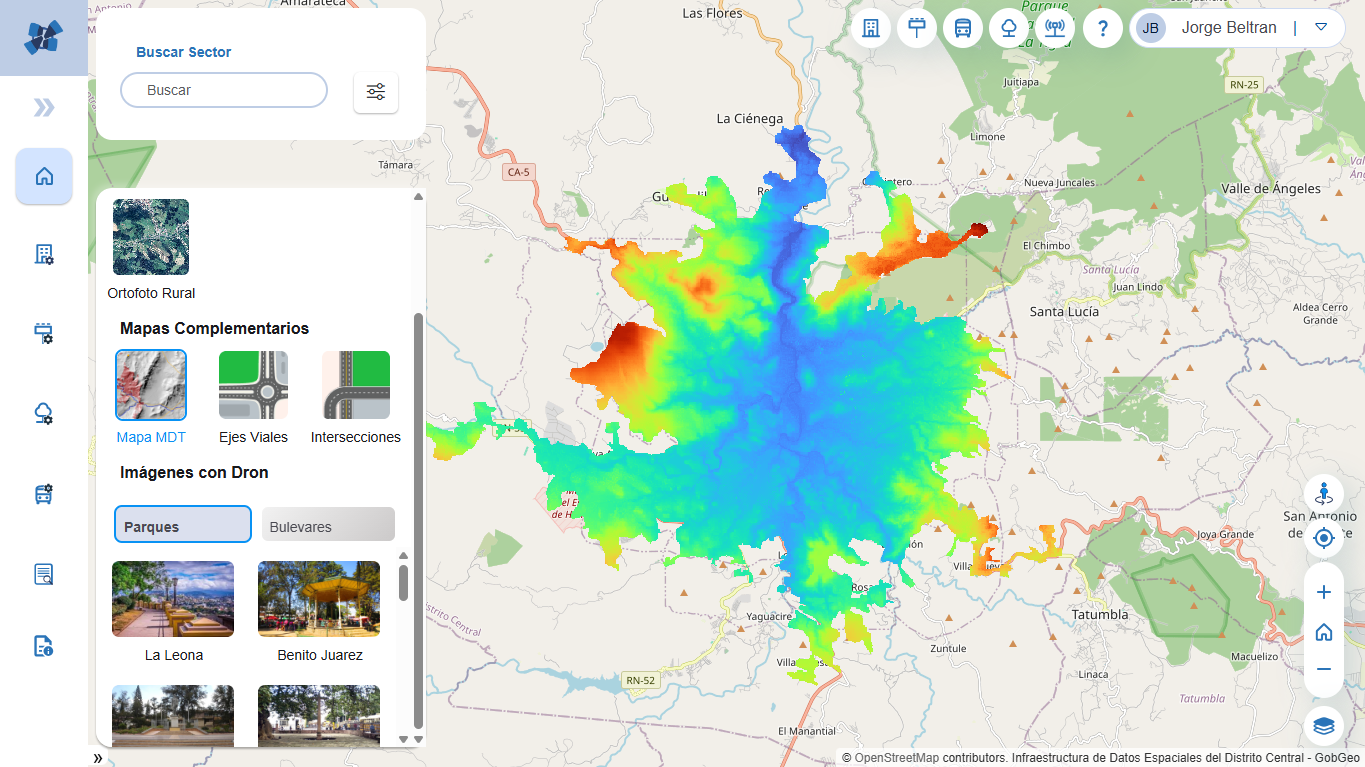Viewport: 1365px width, 767px height.
Task: Click the antenna signal icon in top toolbar
Action: (x=1054, y=28)
